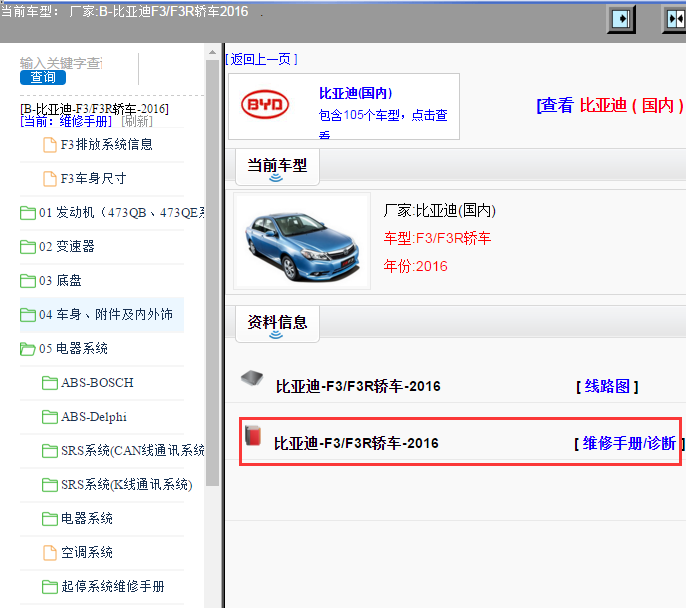
Task: Click folder icon for SRS系统(K线通讯系统)
Action: point(49,485)
